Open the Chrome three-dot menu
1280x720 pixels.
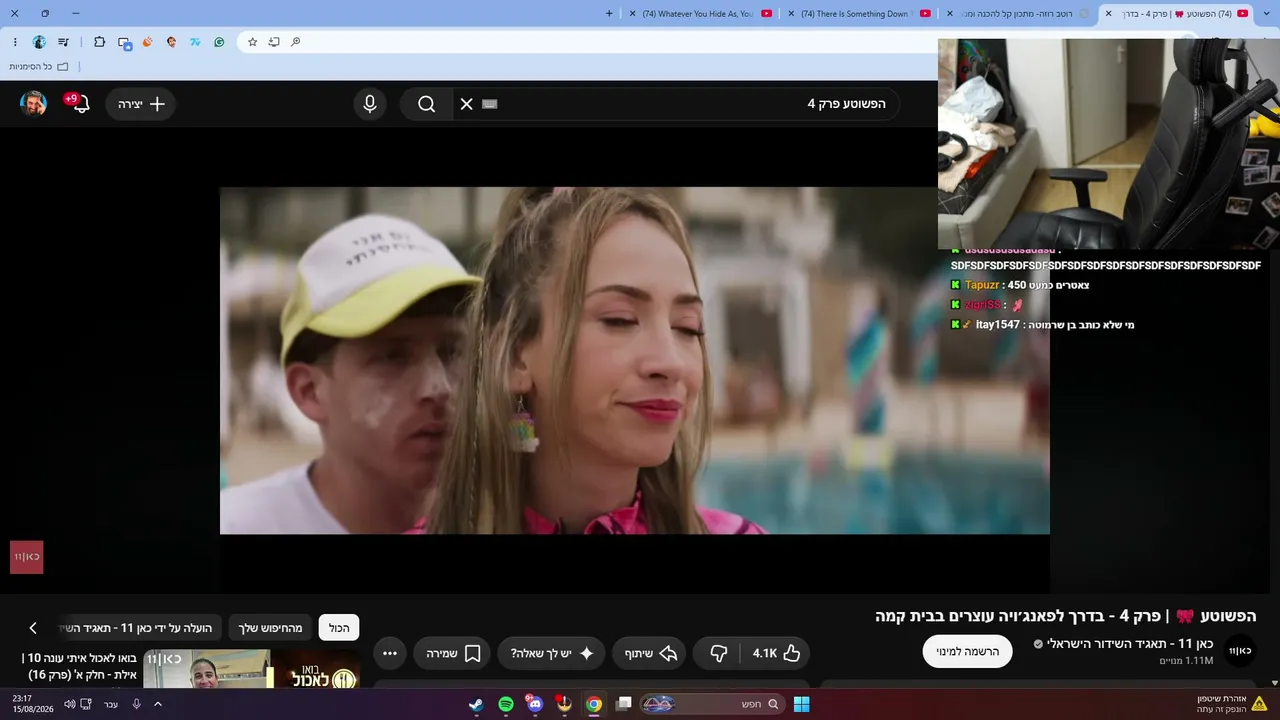[15, 42]
